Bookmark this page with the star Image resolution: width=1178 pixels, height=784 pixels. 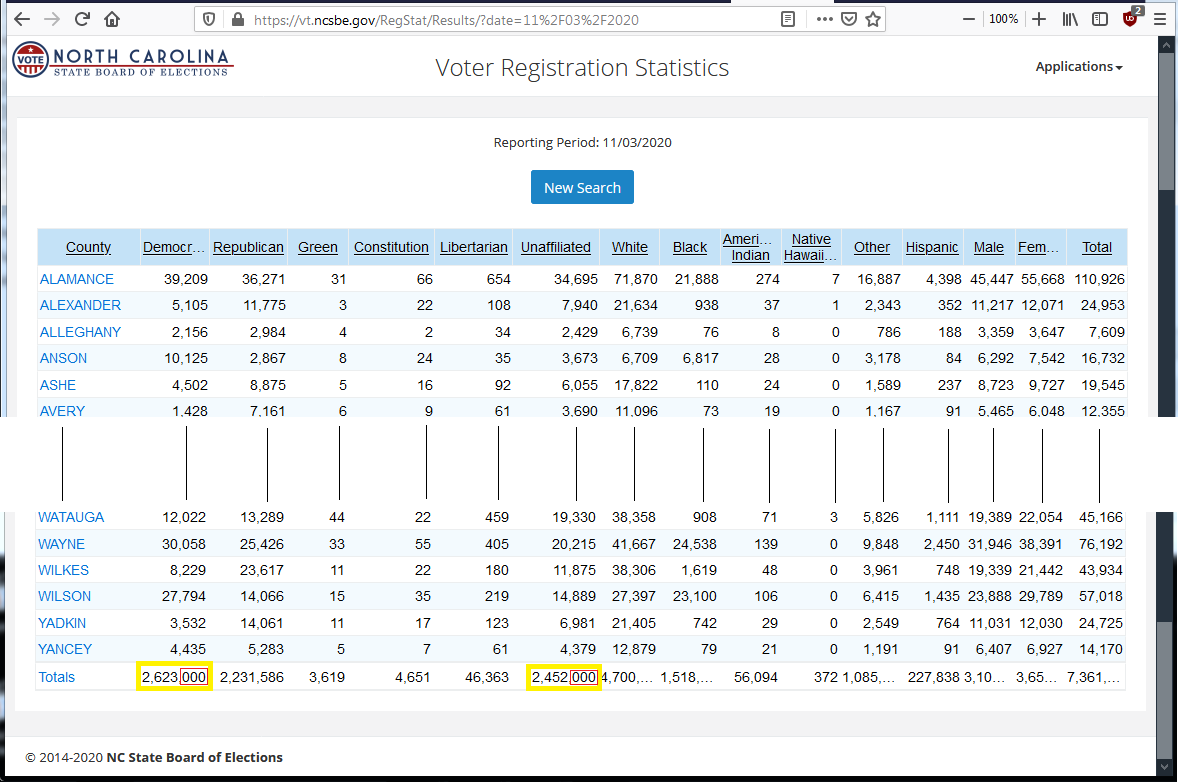tap(872, 20)
